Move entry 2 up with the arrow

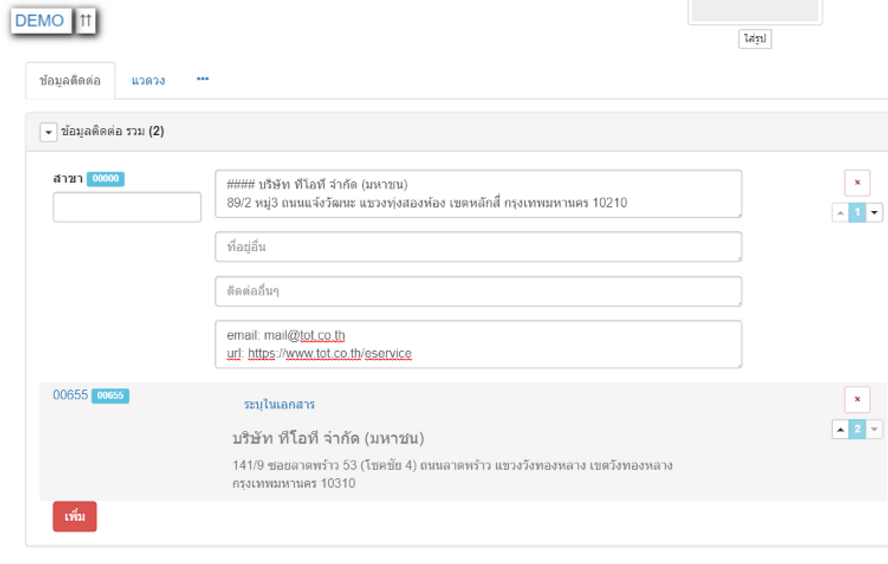click(840, 430)
